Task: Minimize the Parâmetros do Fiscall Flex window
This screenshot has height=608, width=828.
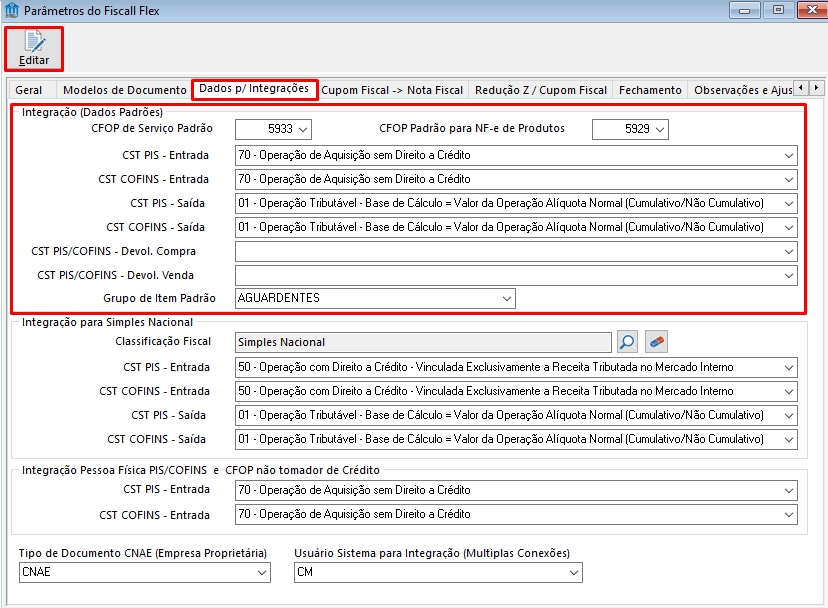Action: 745,10
